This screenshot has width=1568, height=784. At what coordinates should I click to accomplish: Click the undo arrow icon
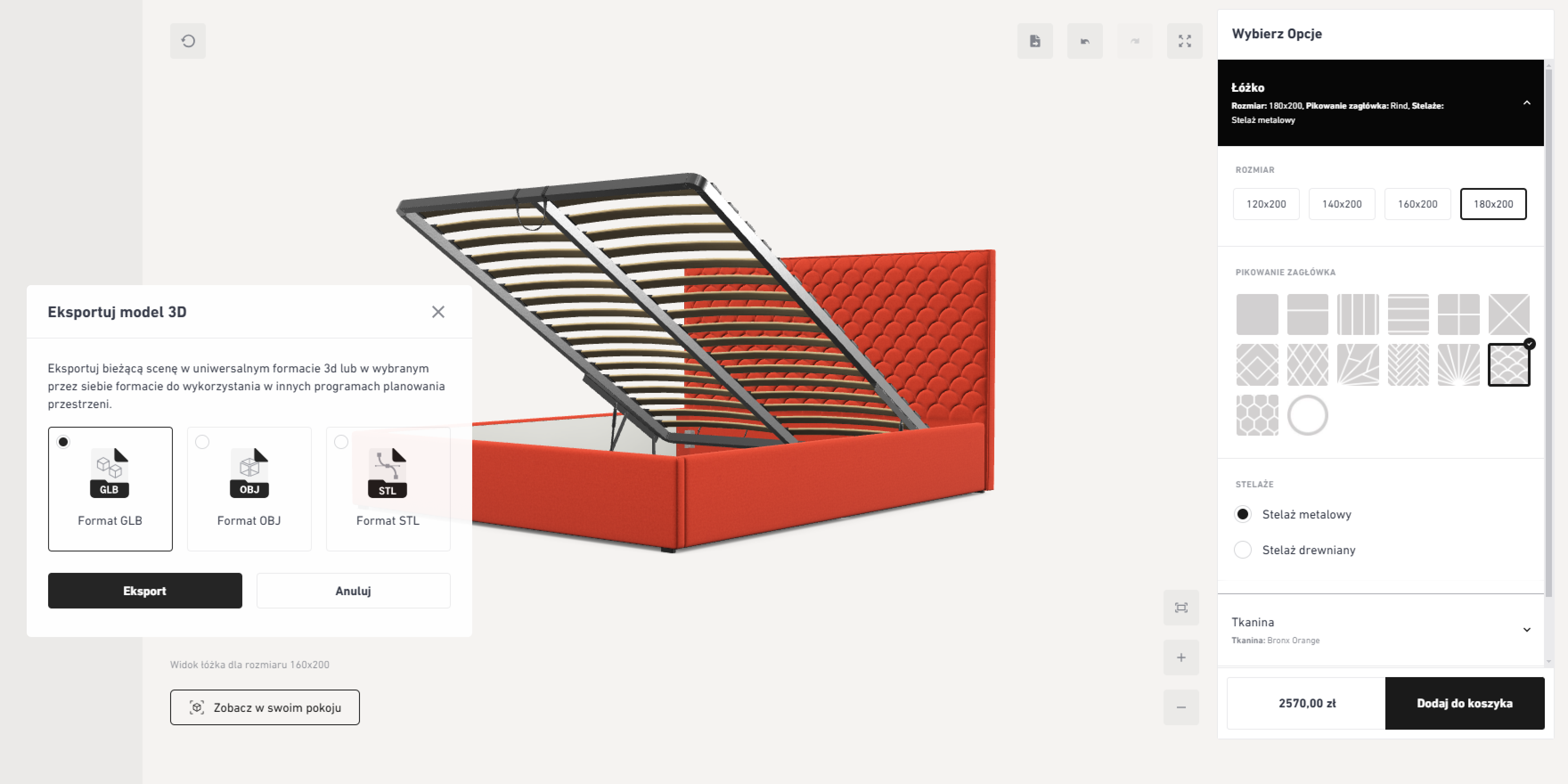coord(1085,41)
